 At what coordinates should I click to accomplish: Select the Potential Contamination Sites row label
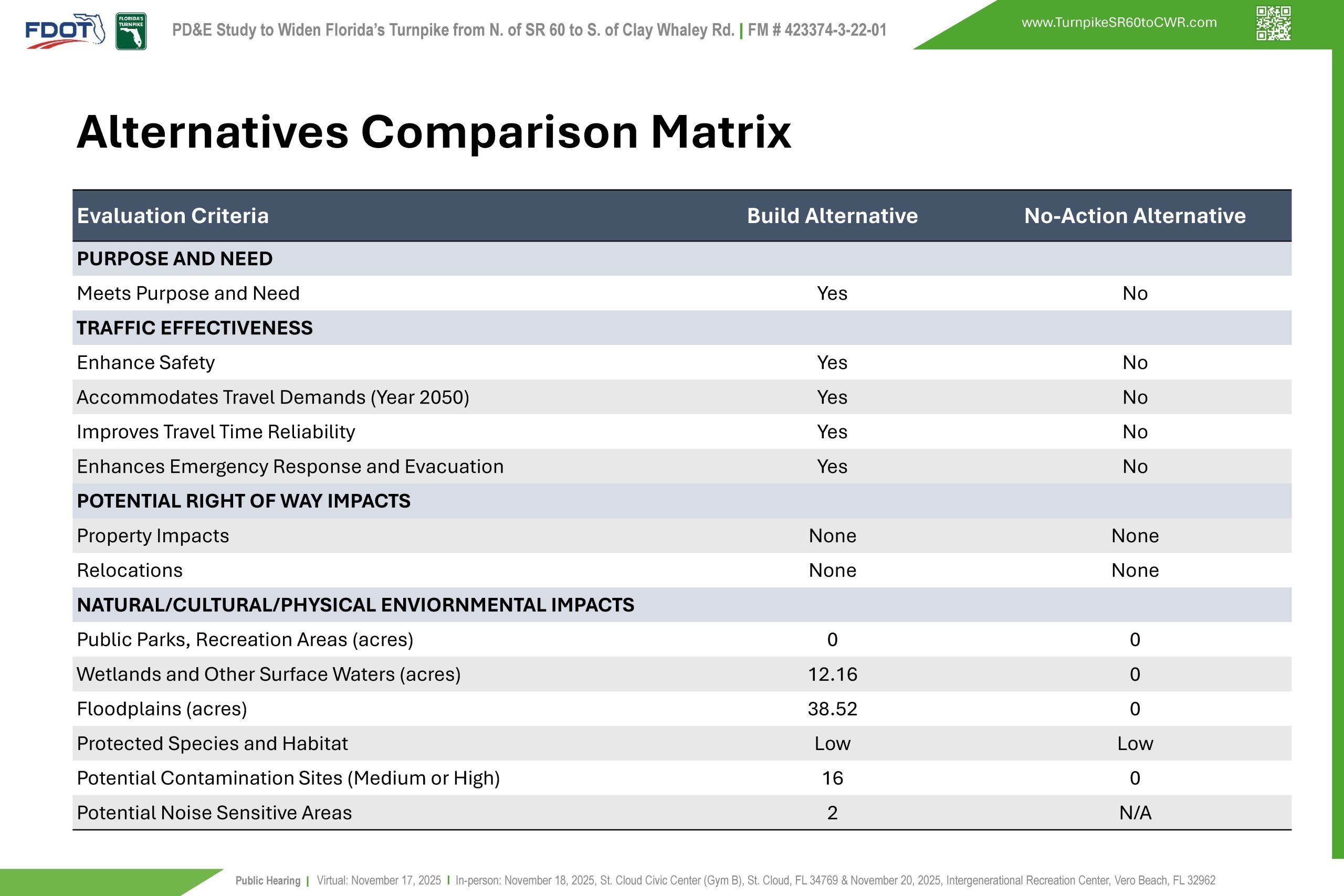(288, 778)
